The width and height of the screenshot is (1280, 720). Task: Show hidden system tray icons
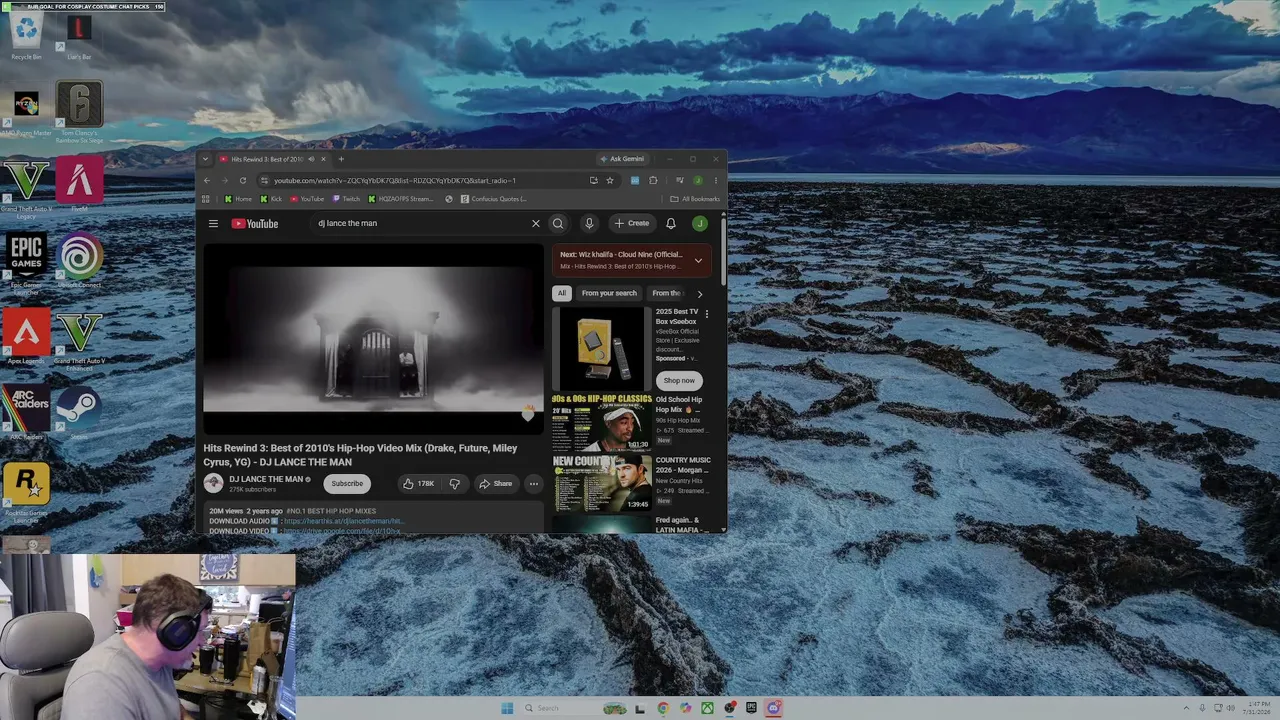coord(1187,708)
